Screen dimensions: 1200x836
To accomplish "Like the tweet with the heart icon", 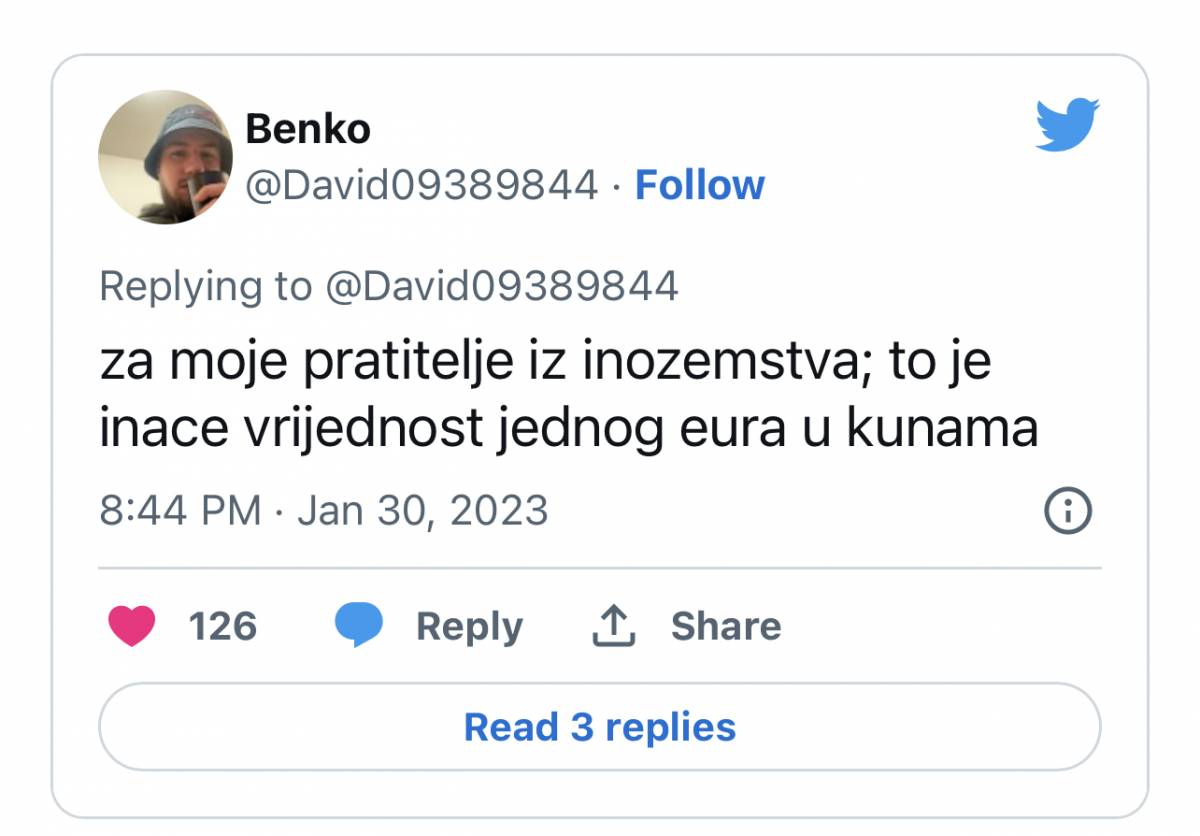I will 131,627.
